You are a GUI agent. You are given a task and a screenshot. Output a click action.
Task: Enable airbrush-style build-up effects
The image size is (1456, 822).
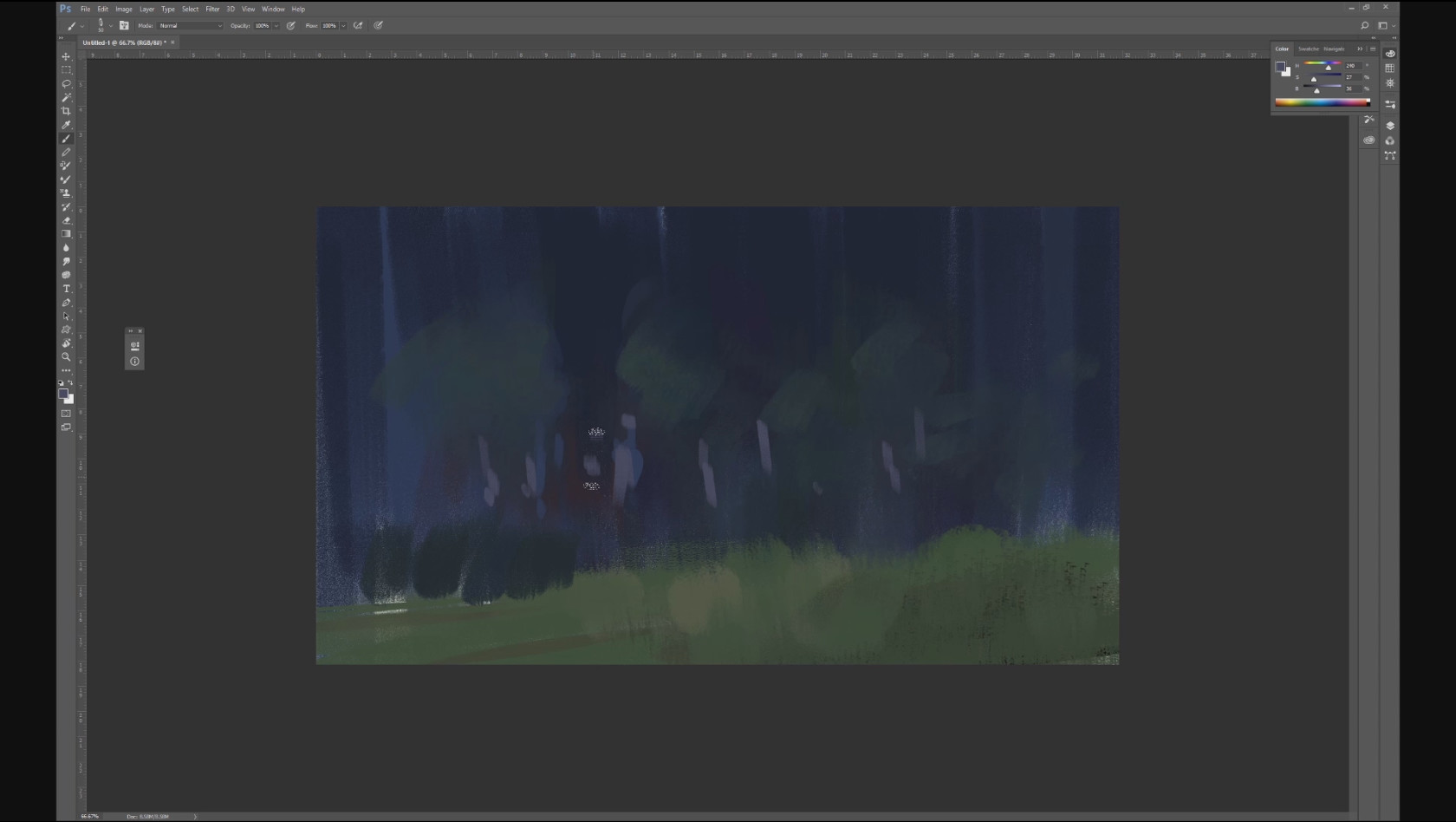point(358,26)
